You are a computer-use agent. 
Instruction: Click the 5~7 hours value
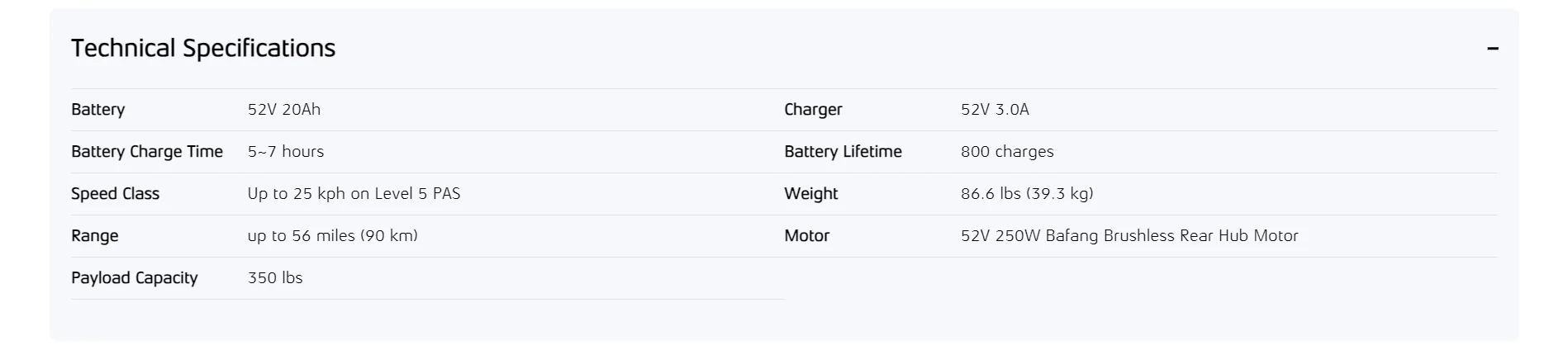pos(286,152)
